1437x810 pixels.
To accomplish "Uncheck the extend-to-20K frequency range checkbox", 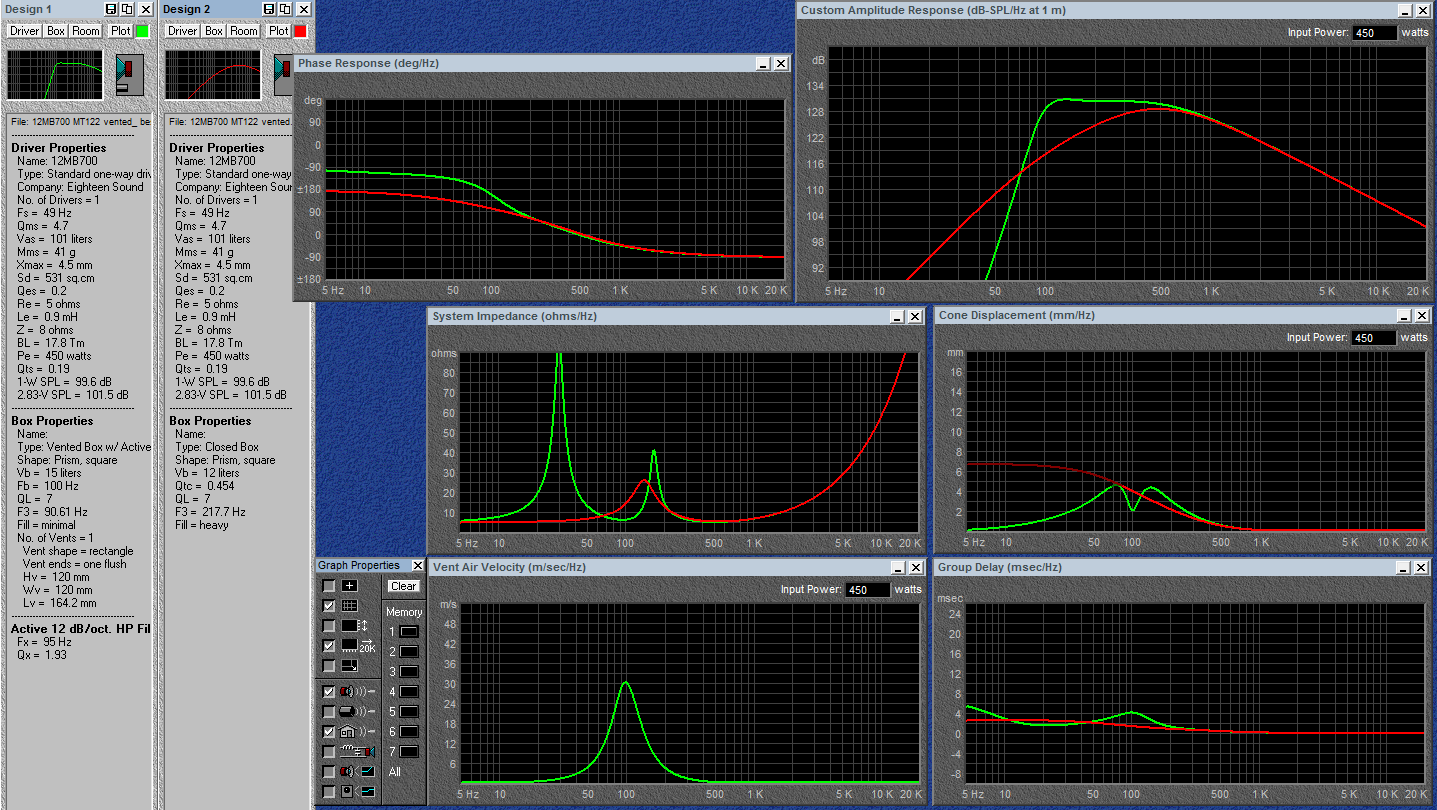I will pyautogui.click(x=329, y=646).
